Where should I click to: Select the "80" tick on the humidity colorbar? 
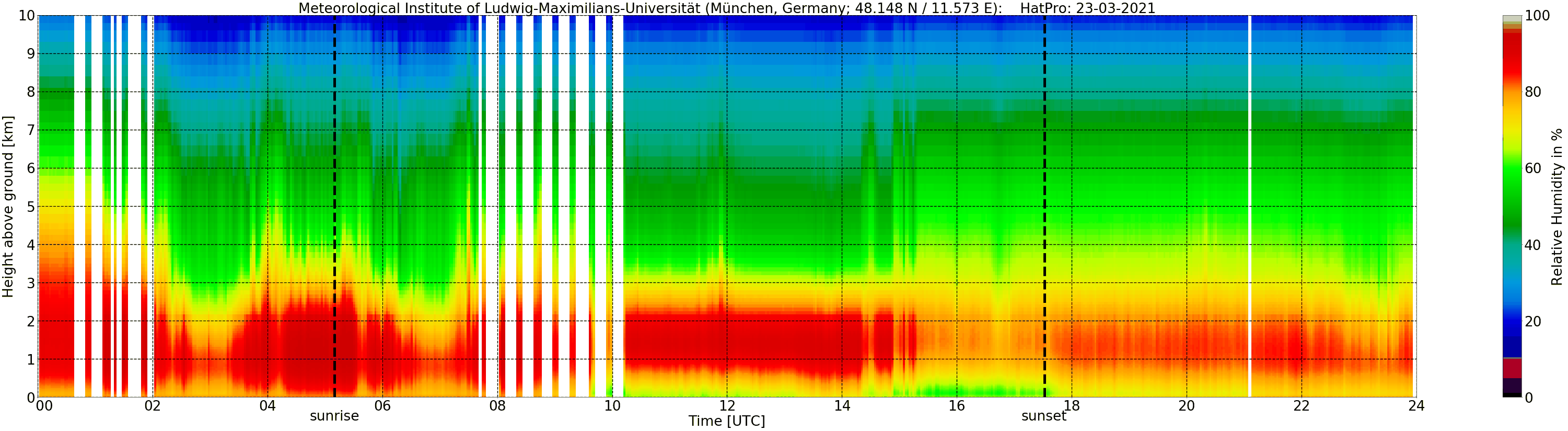tap(1532, 92)
